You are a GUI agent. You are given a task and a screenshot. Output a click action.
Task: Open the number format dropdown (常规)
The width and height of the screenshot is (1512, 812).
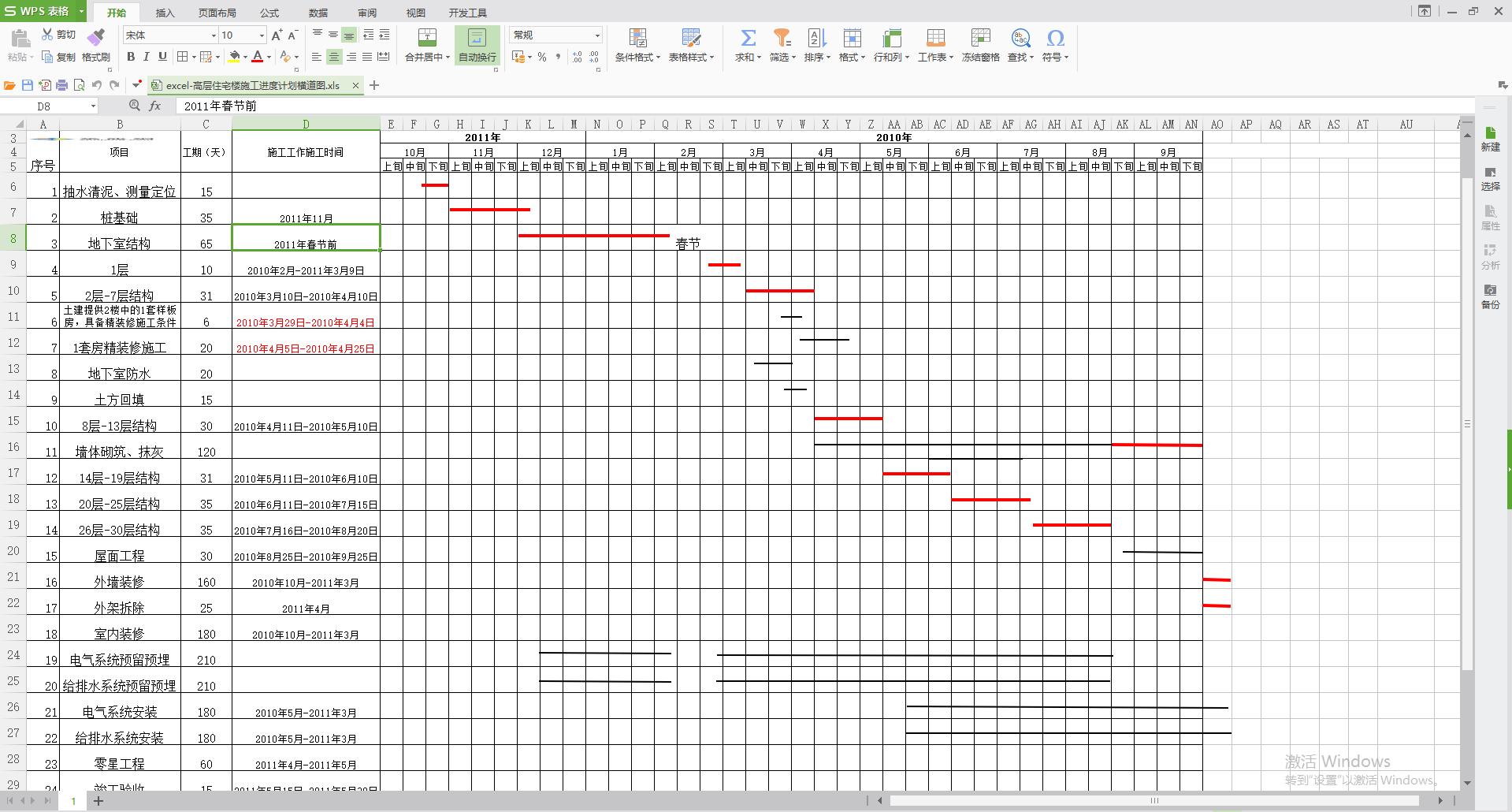tap(597, 35)
